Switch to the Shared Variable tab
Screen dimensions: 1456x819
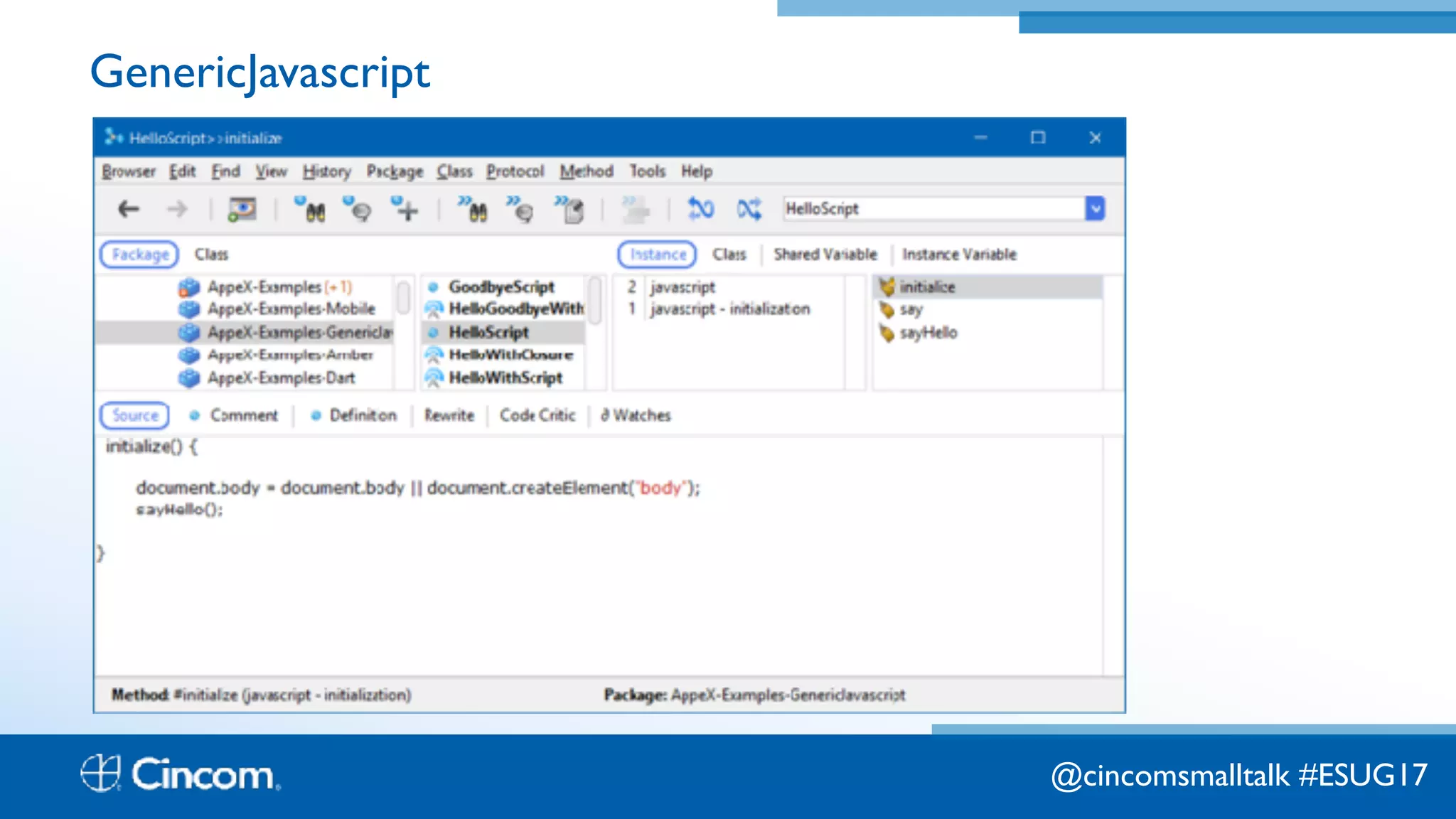click(825, 255)
